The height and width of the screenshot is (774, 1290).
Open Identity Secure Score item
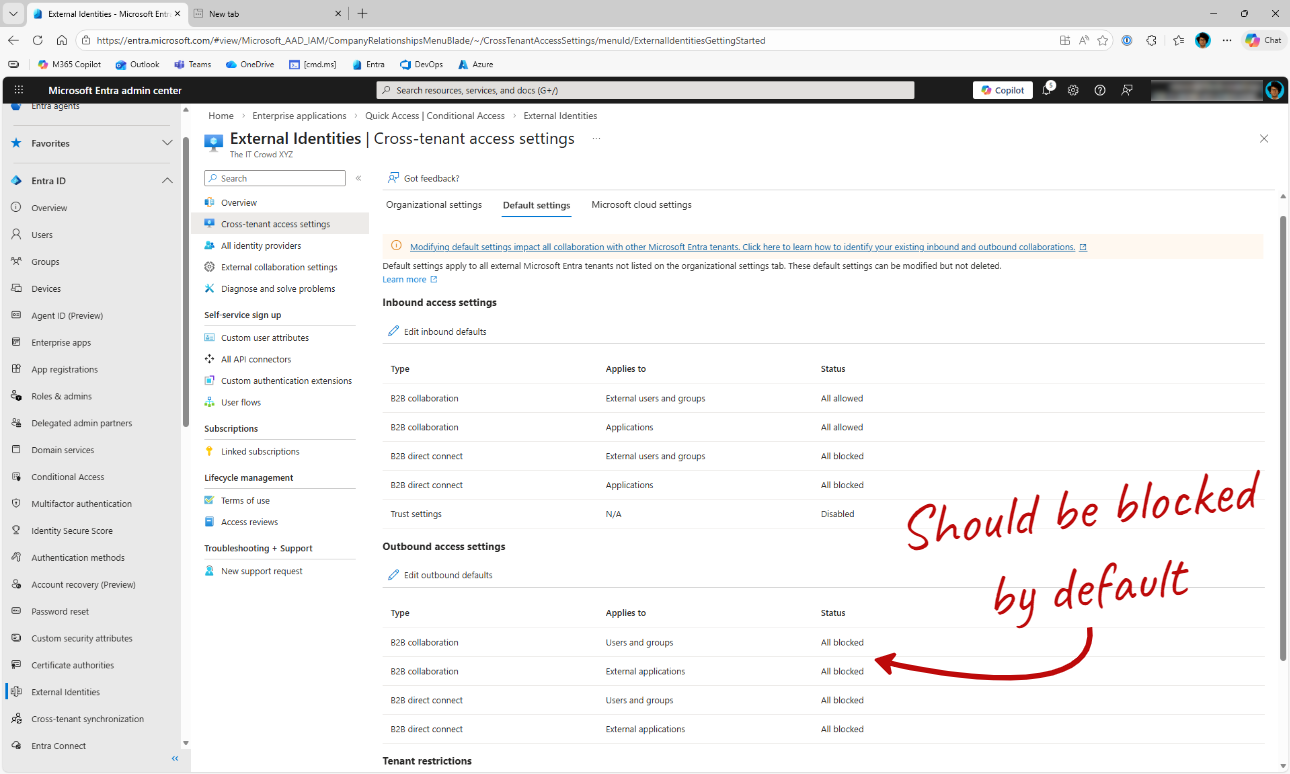coord(72,531)
